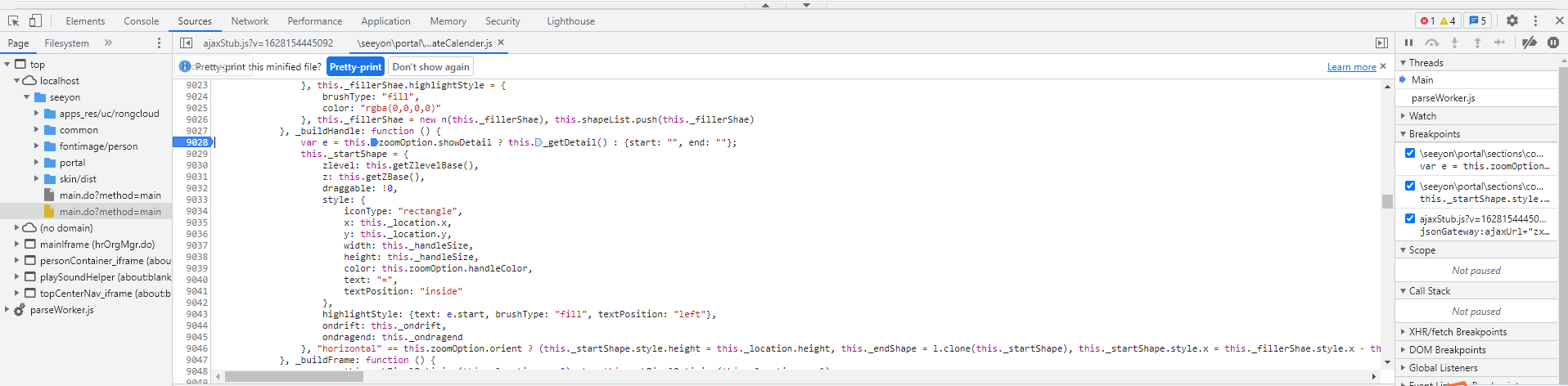Expand mainIframe (hrOrgMgr.do) frame
Viewport: 1568px width, 386px height.
(17, 245)
